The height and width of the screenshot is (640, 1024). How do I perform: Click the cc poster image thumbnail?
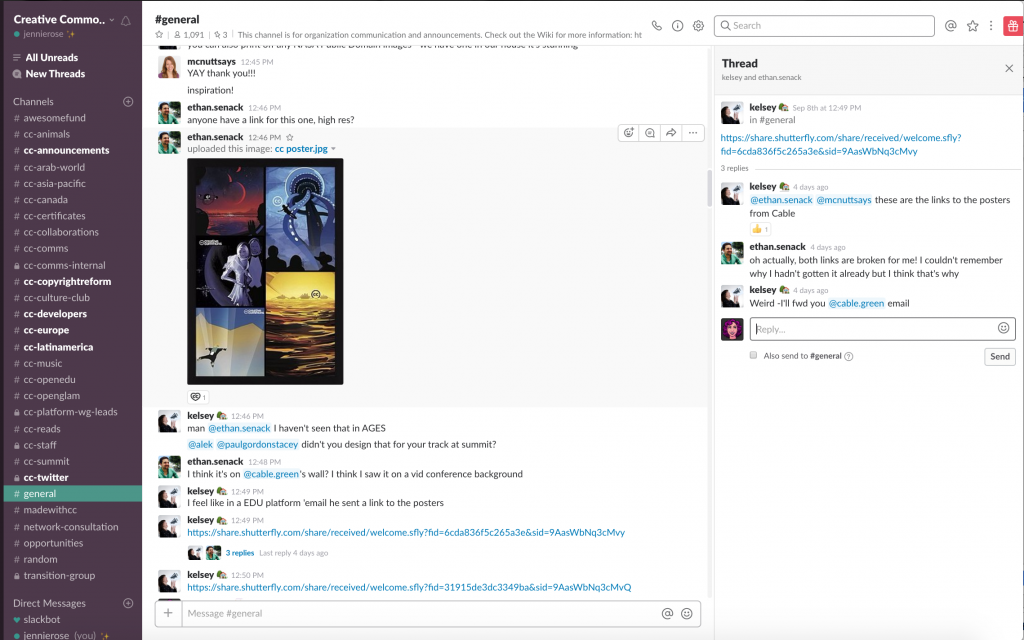(265, 271)
